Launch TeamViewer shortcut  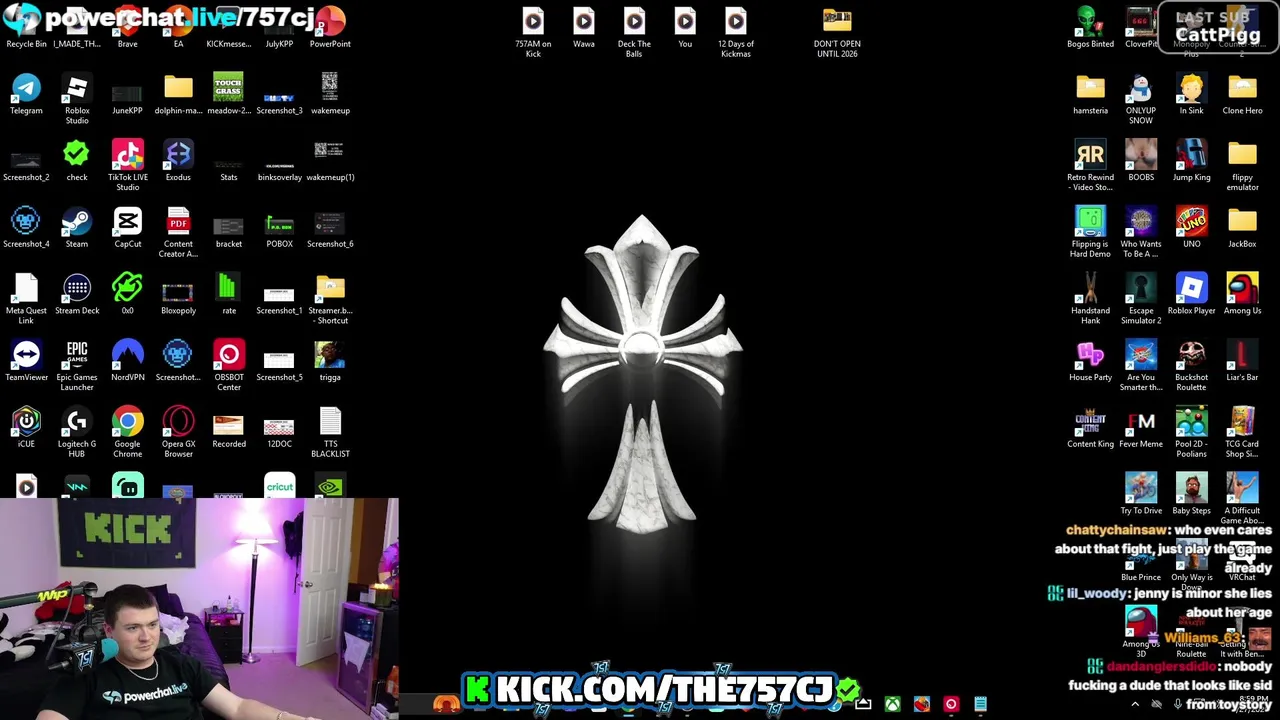pos(26,362)
